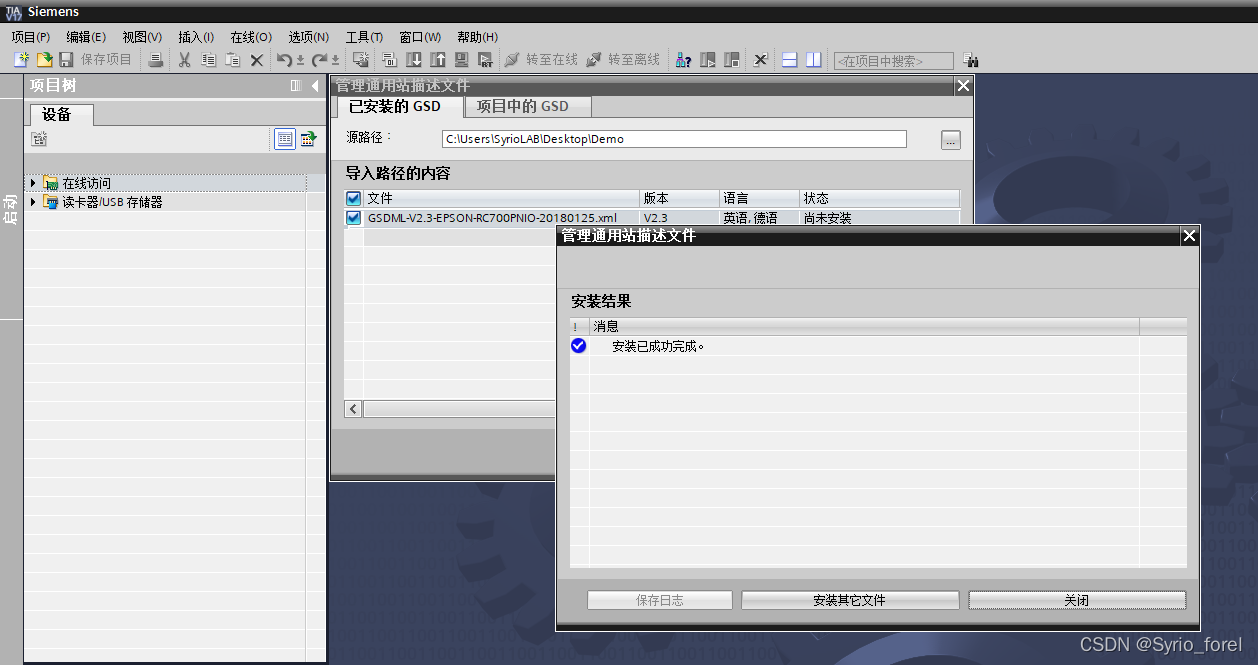
Task: Click the browse ... button next to source path
Action: 951,140
